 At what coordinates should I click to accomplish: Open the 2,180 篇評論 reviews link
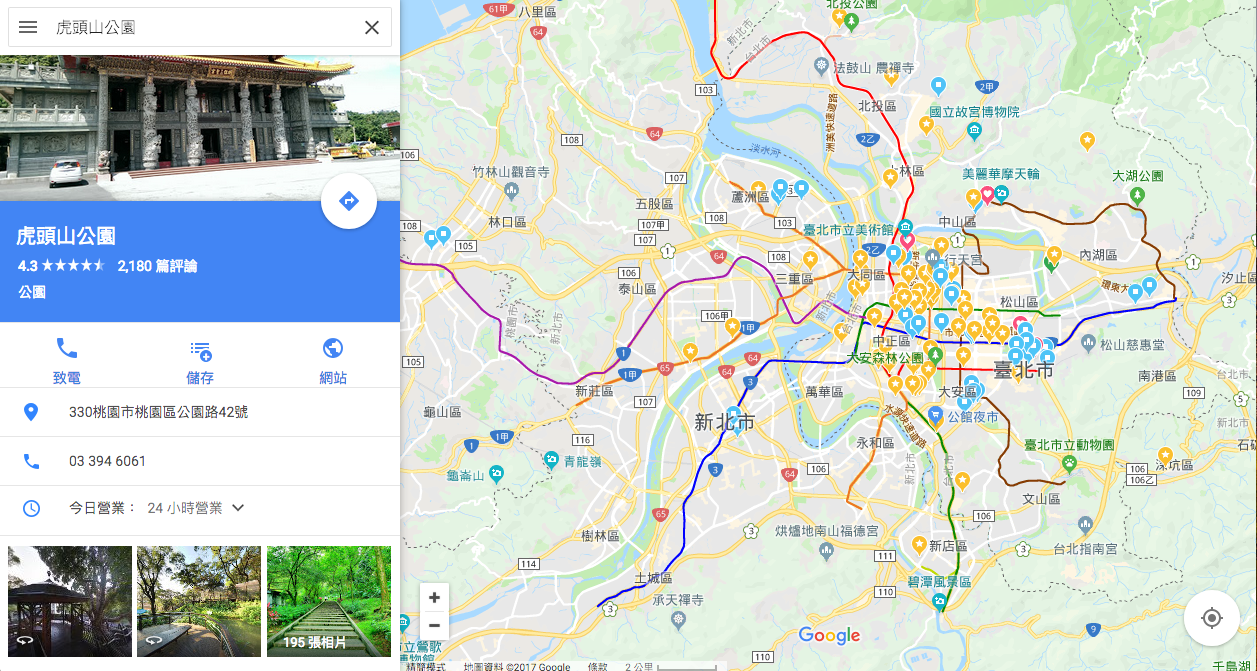(x=157, y=266)
